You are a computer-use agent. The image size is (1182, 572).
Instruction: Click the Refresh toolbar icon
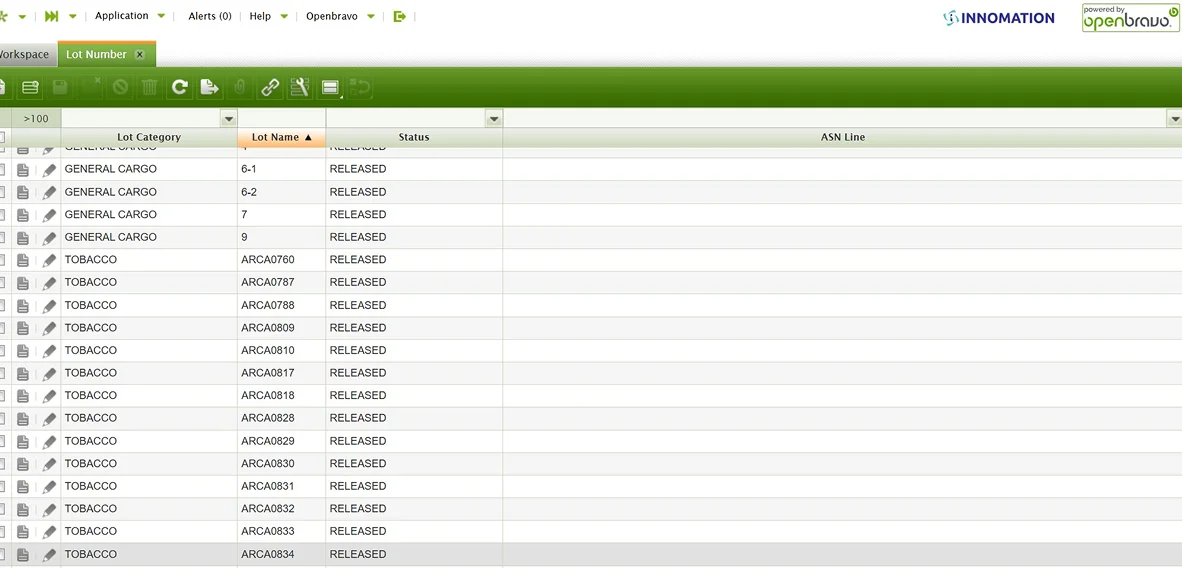pyautogui.click(x=180, y=88)
